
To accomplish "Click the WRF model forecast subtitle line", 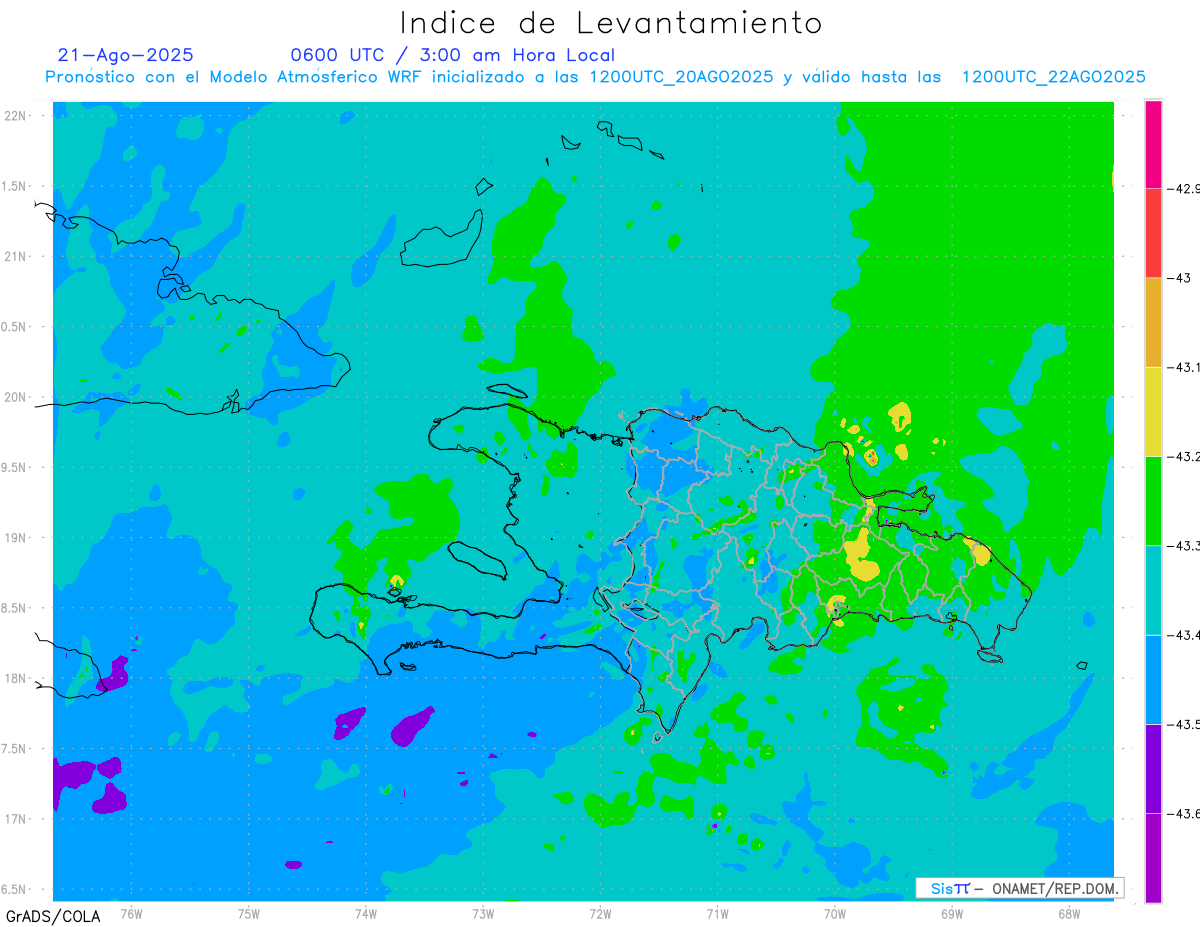I will (x=595, y=77).
